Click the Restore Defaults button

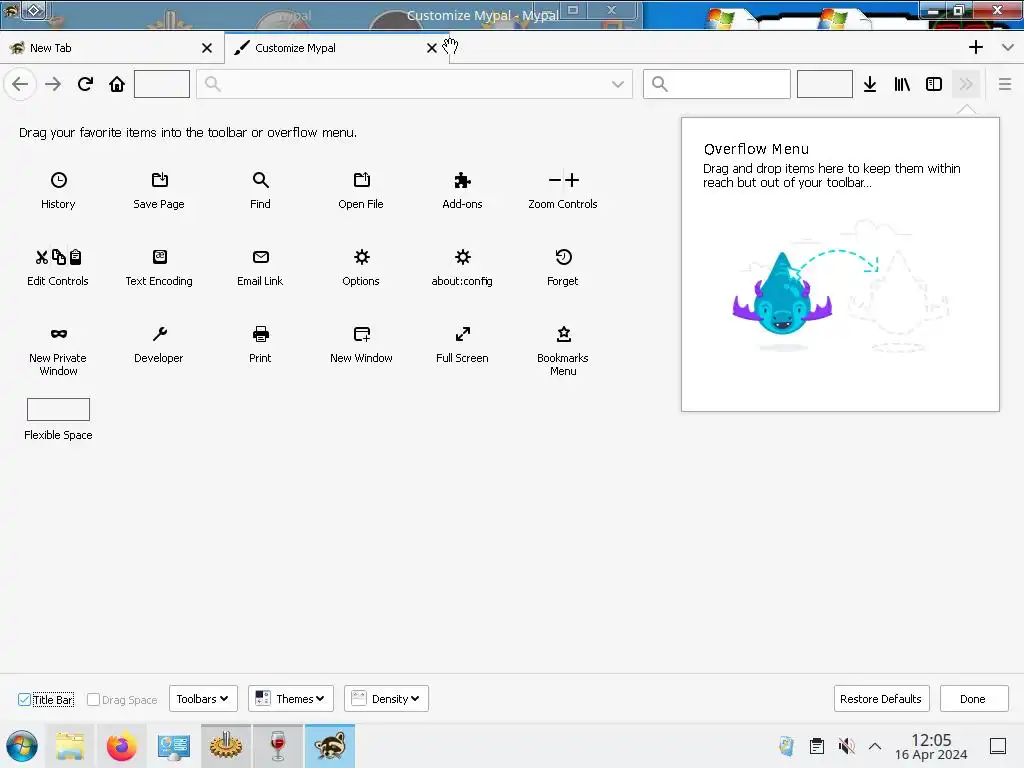pos(881,699)
